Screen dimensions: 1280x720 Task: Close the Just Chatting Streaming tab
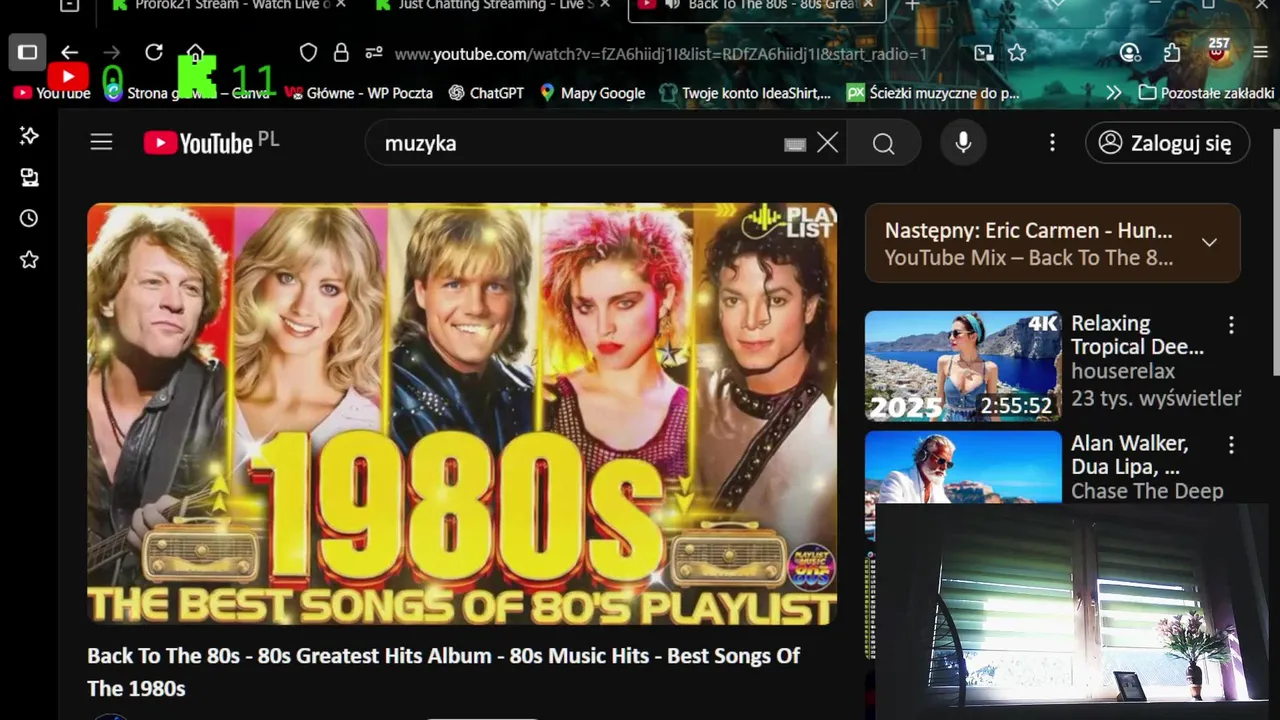click(605, 6)
